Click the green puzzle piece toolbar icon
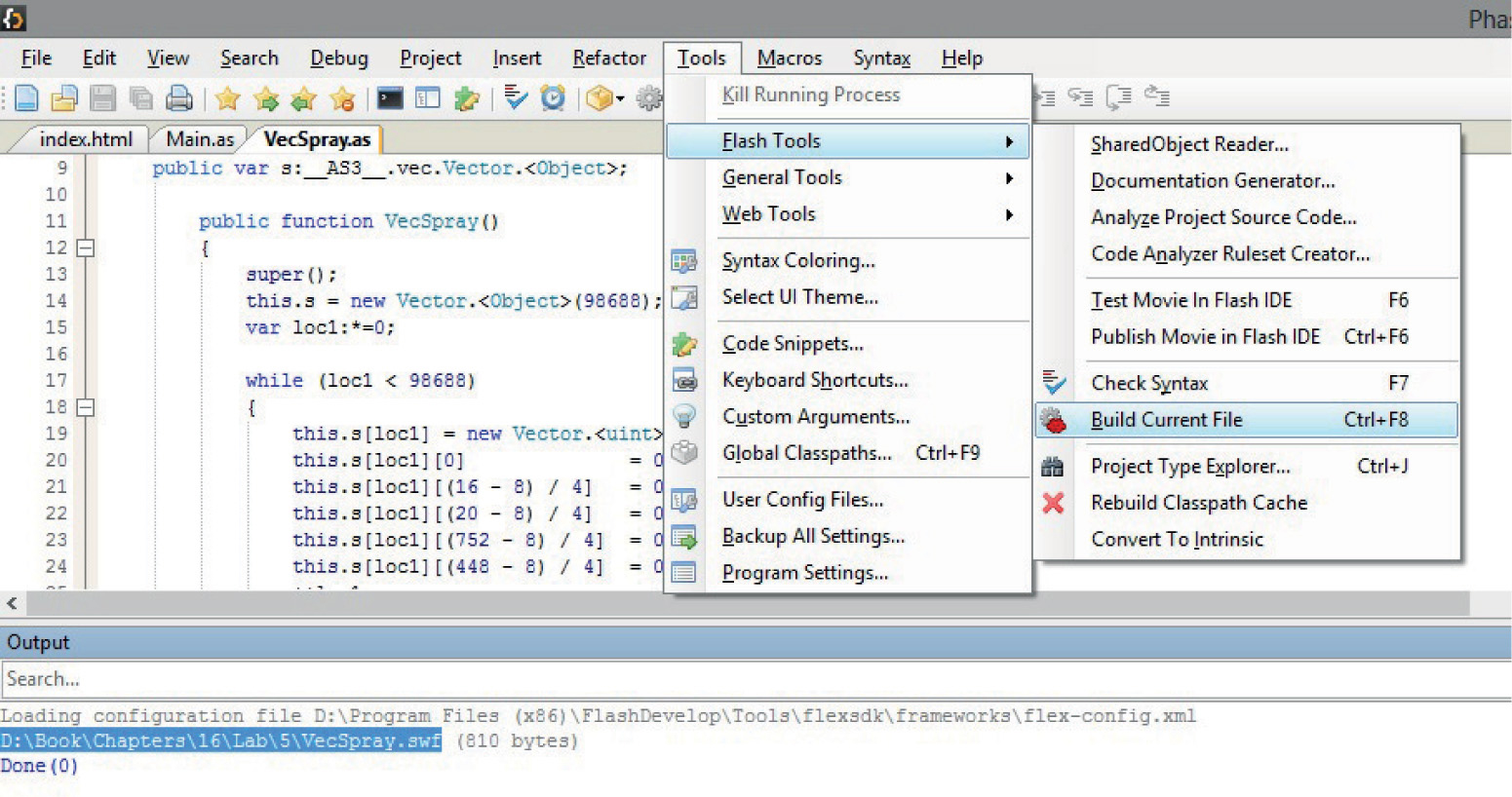Image resolution: width=1512 pixels, height=797 pixels. click(467, 97)
